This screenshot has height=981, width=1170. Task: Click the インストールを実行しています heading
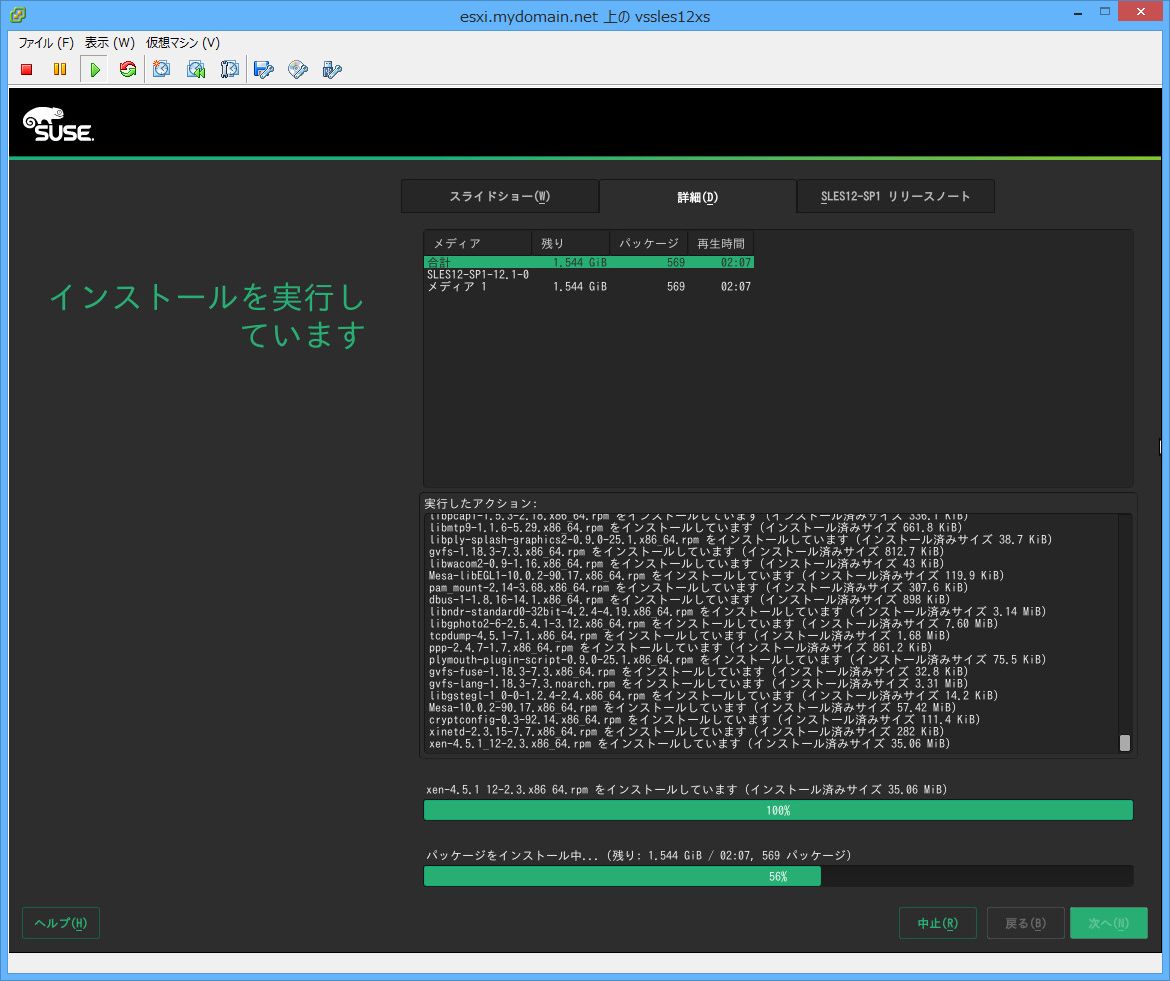207,316
